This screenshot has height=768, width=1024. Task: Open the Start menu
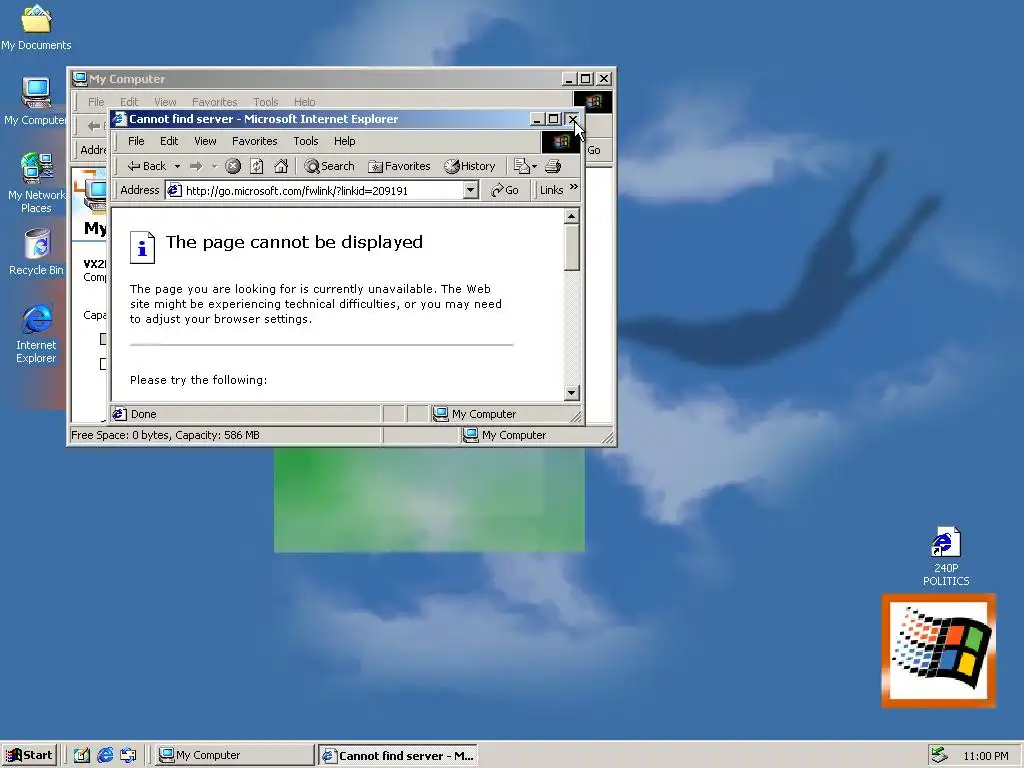(x=29, y=756)
